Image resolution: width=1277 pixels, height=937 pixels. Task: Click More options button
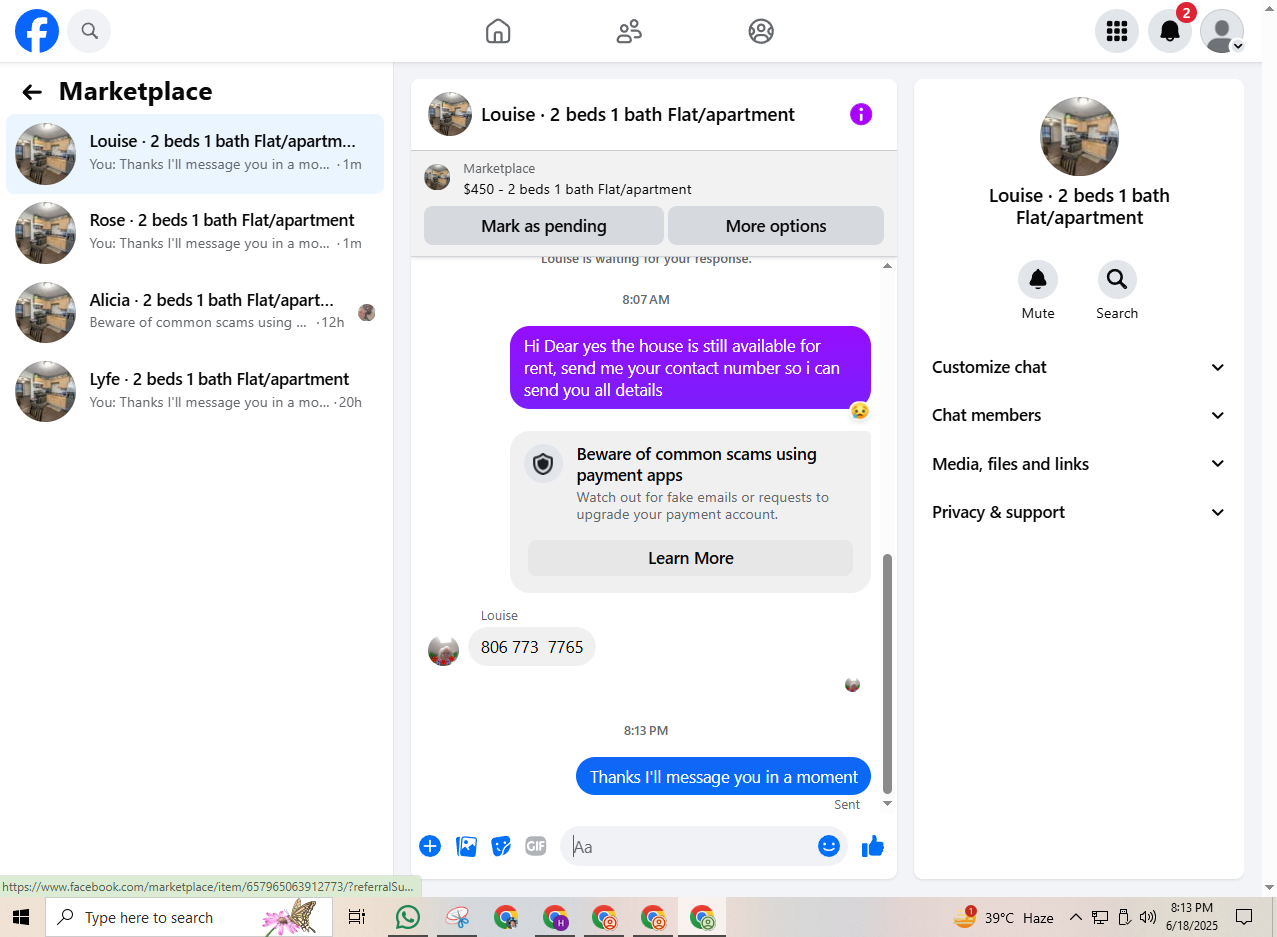tap(776, 226)
